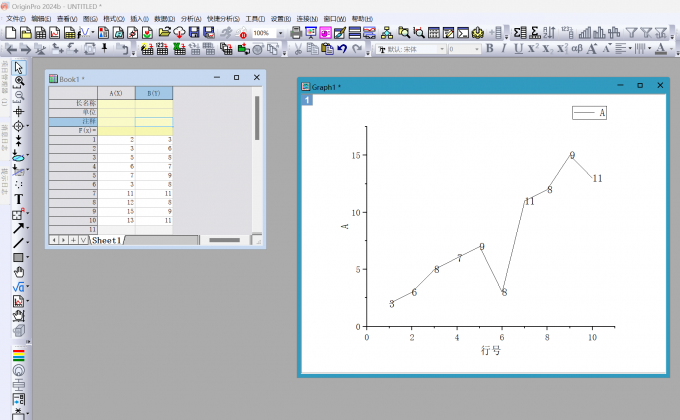Toggle Superscript x² formatting
The image size is (680, 420).
[x=533, y=49]
